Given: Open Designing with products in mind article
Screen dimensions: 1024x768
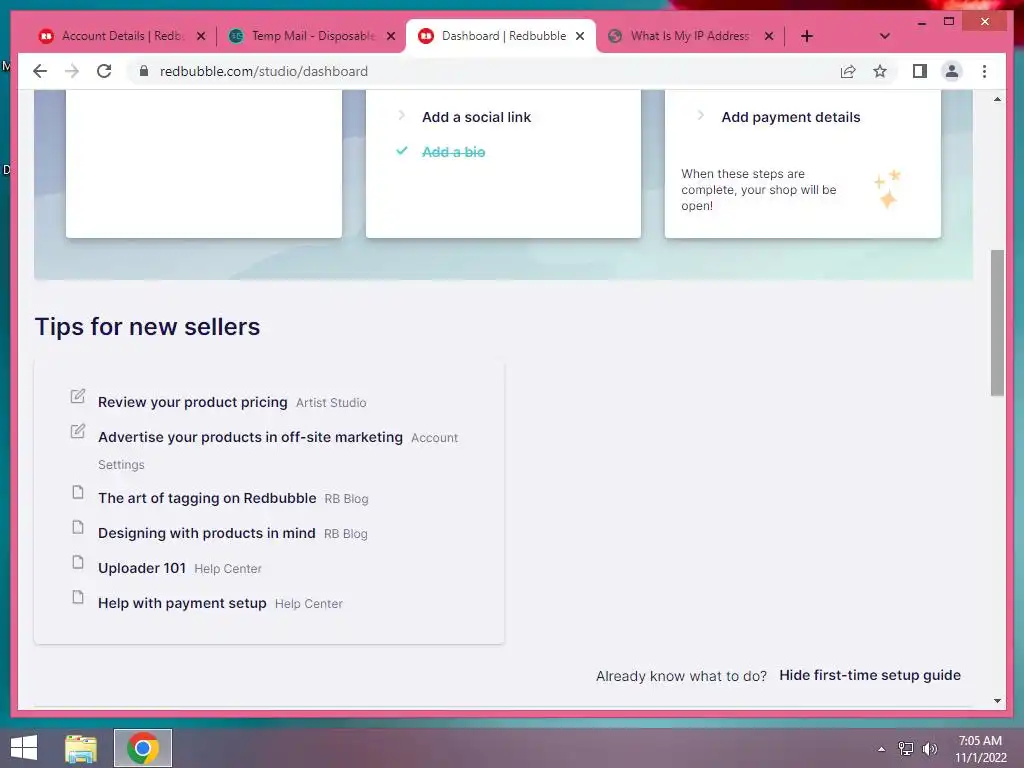Looking at the screenshot, I should (206, 533).
